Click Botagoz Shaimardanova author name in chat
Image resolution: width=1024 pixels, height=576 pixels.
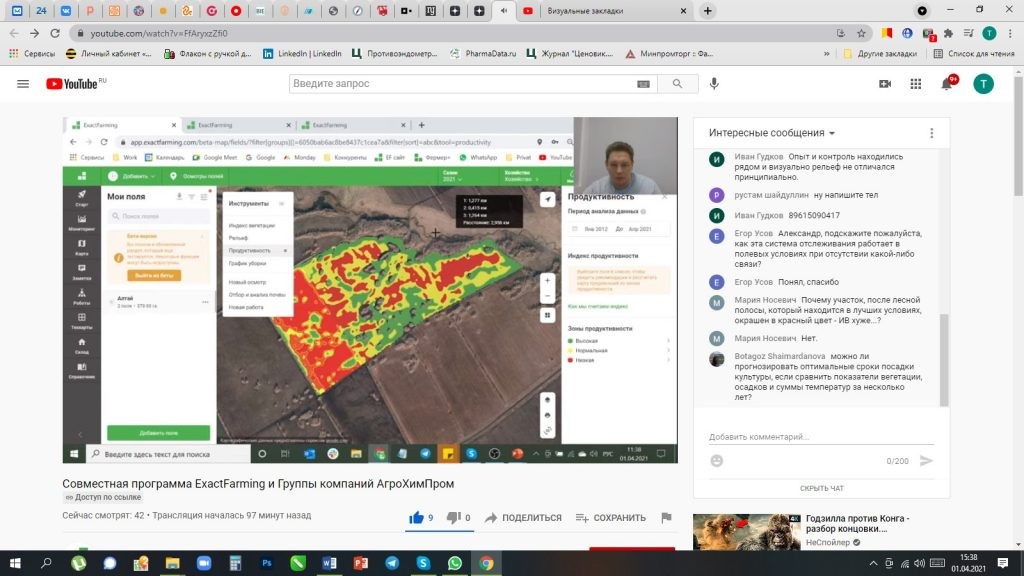pos(779,356)
